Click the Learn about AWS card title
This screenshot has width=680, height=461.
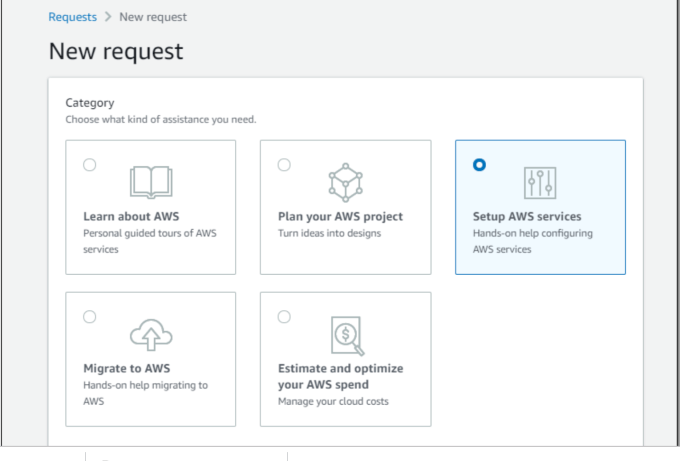(131, 216)
